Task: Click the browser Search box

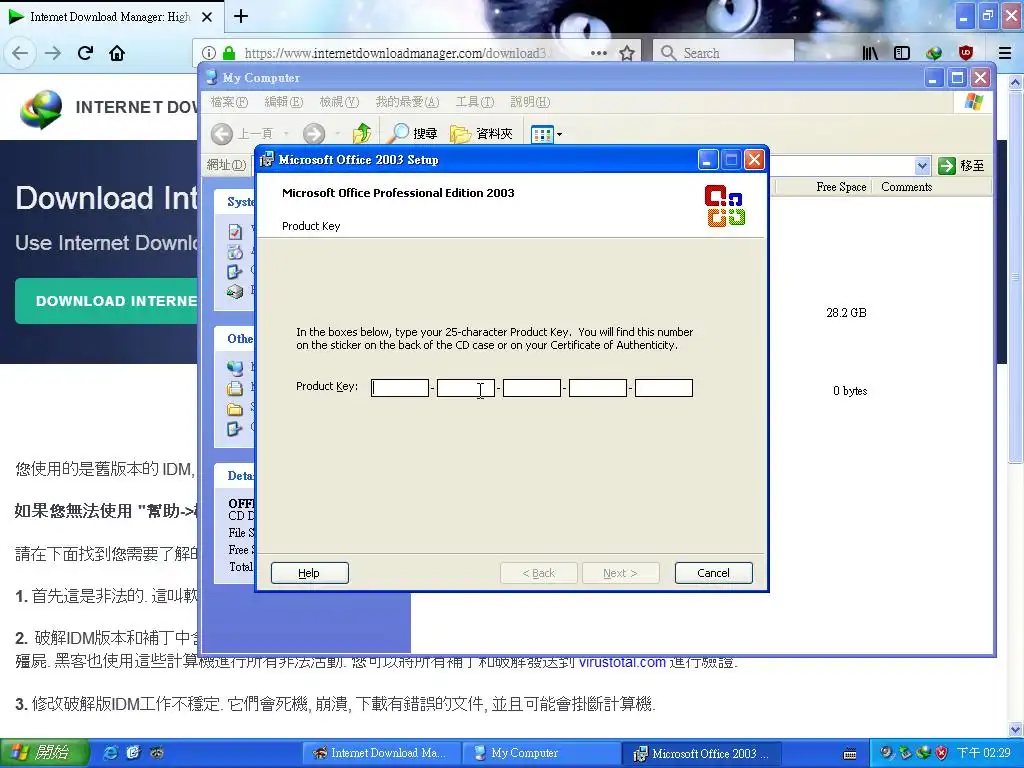Action: [724, 53]
